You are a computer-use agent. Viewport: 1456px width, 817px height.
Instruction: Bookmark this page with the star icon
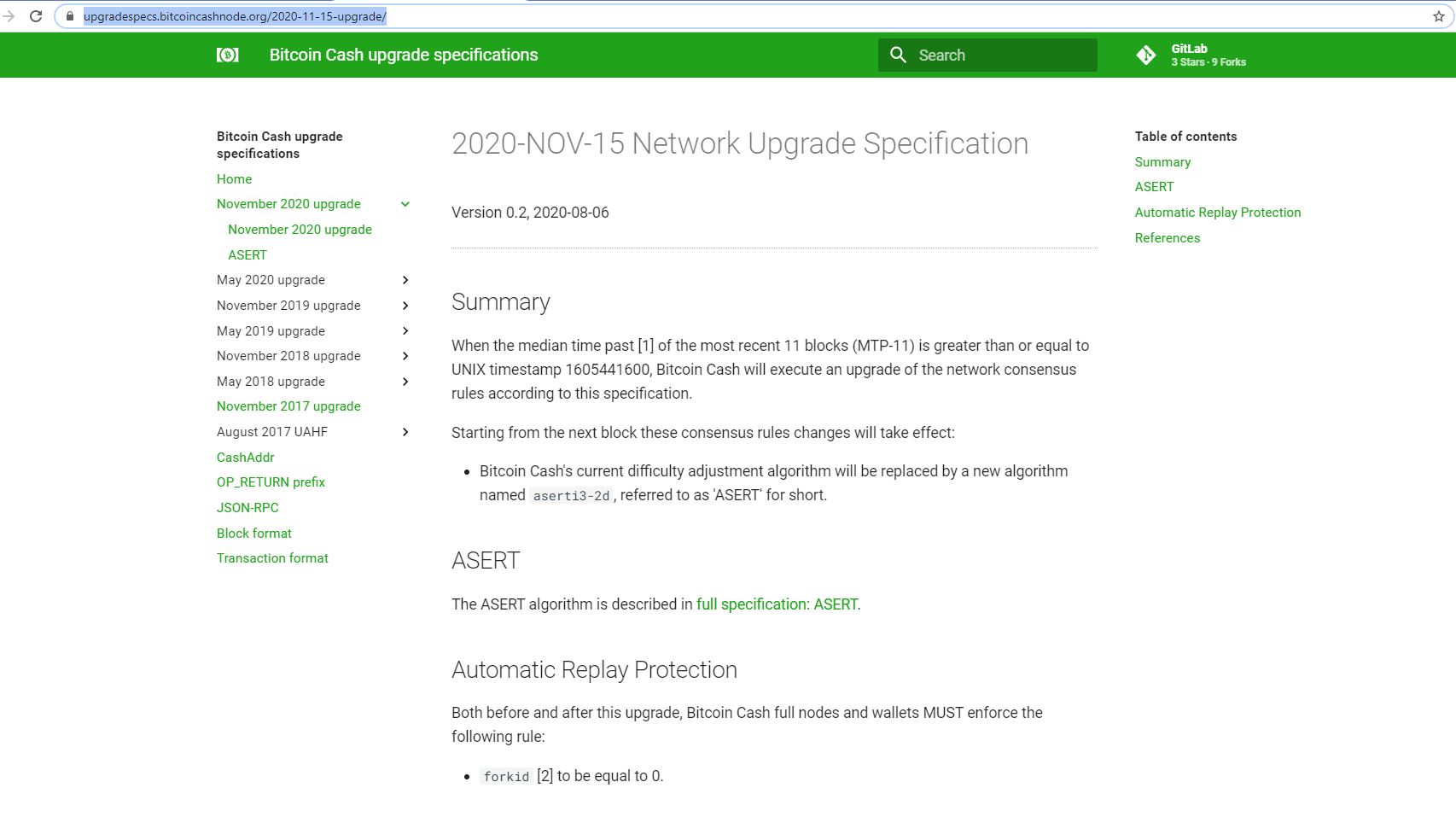click(1439, 16)
